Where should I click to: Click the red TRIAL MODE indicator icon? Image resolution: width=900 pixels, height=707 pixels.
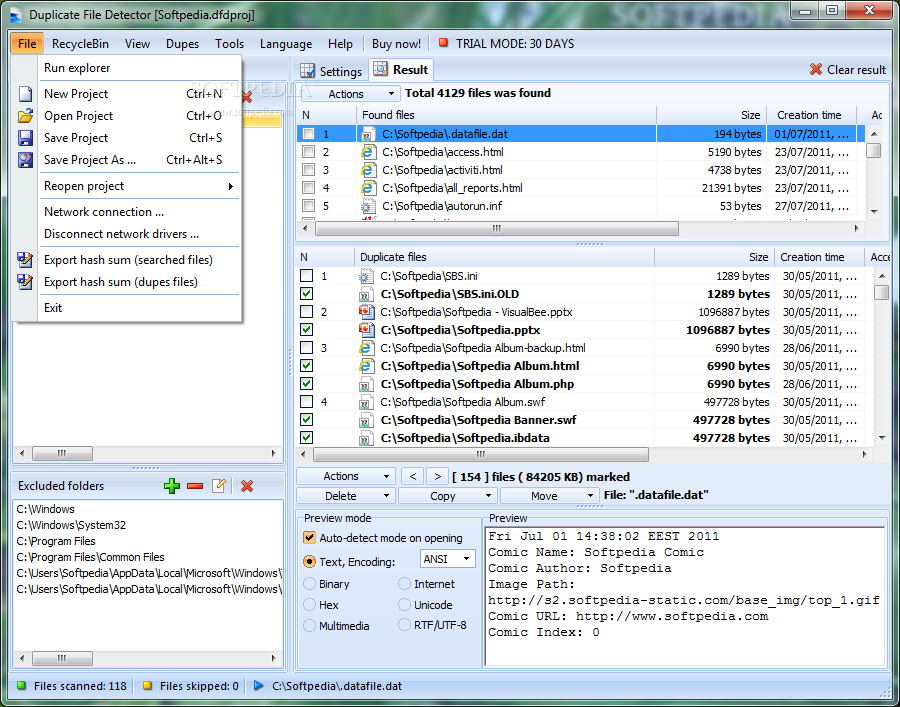[x=443, y=43]
